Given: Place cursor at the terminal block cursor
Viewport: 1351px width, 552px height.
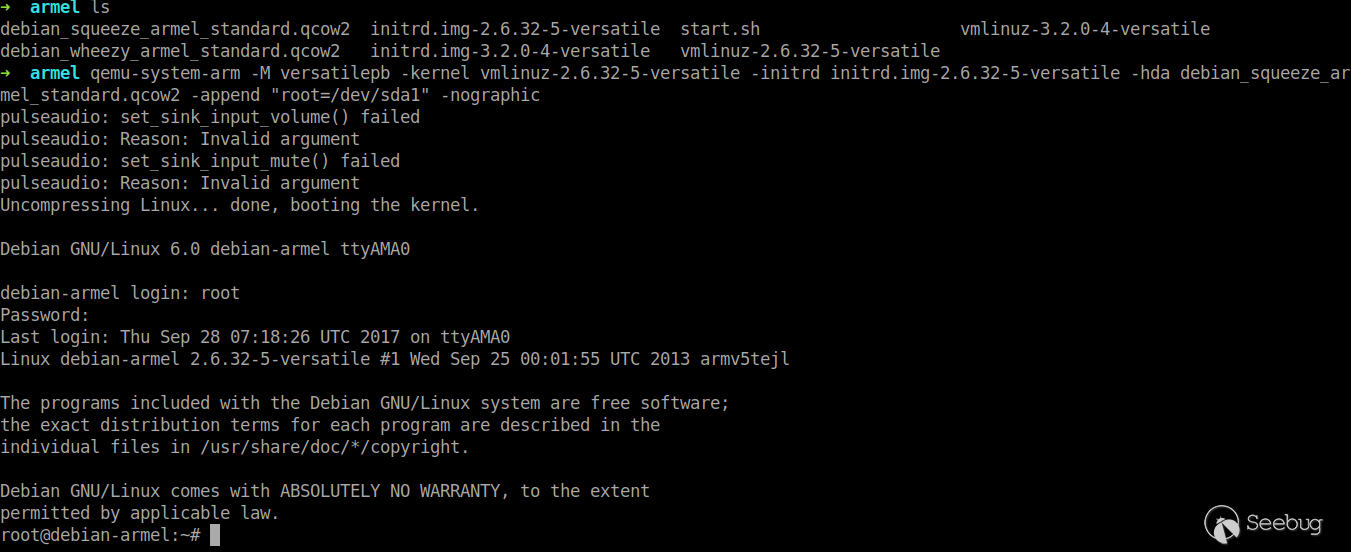Looking at the screenshot, I should coord(214,535).
